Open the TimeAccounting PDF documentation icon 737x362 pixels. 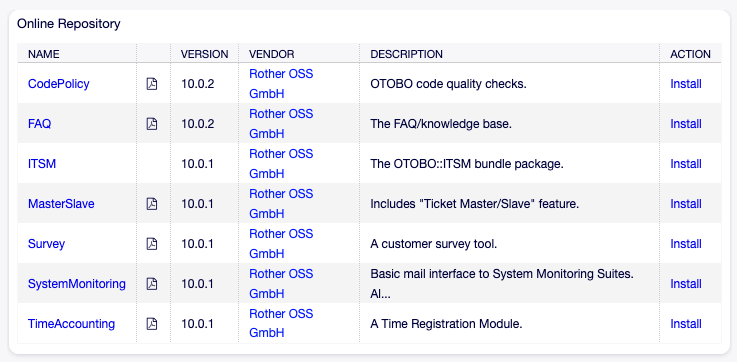152,324
